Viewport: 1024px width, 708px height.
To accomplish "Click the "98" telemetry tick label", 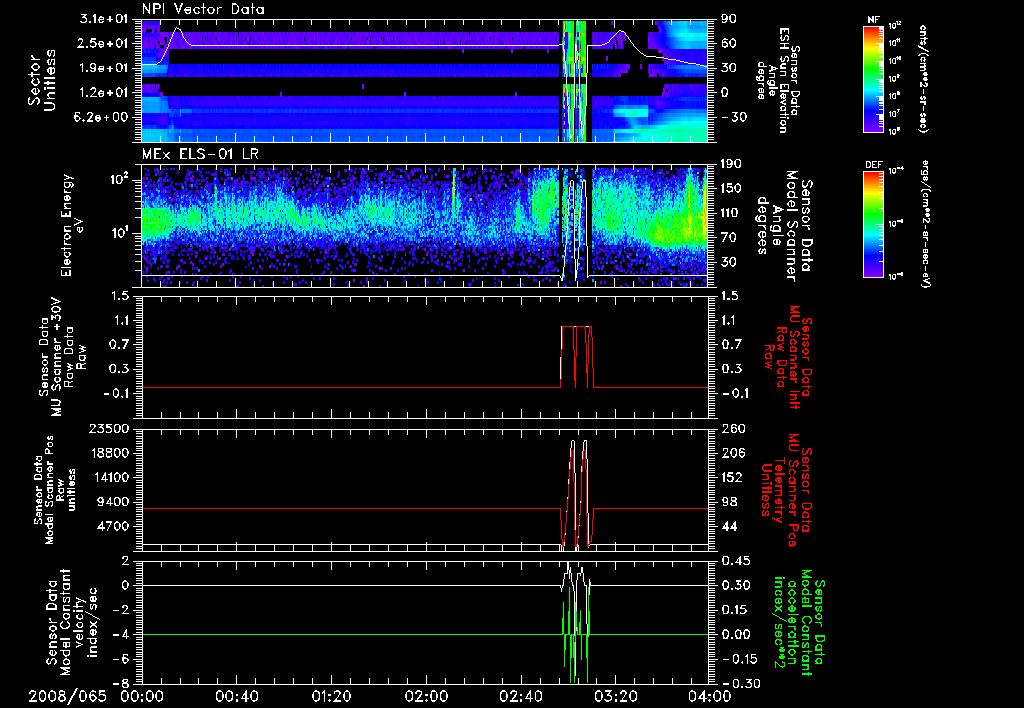I will click(728, 502).
